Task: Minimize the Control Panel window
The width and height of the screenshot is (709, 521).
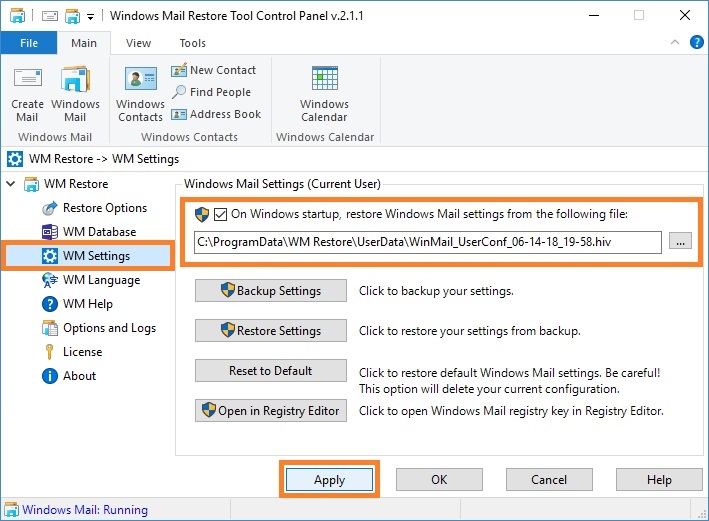Action: click(x=594, y=15)
